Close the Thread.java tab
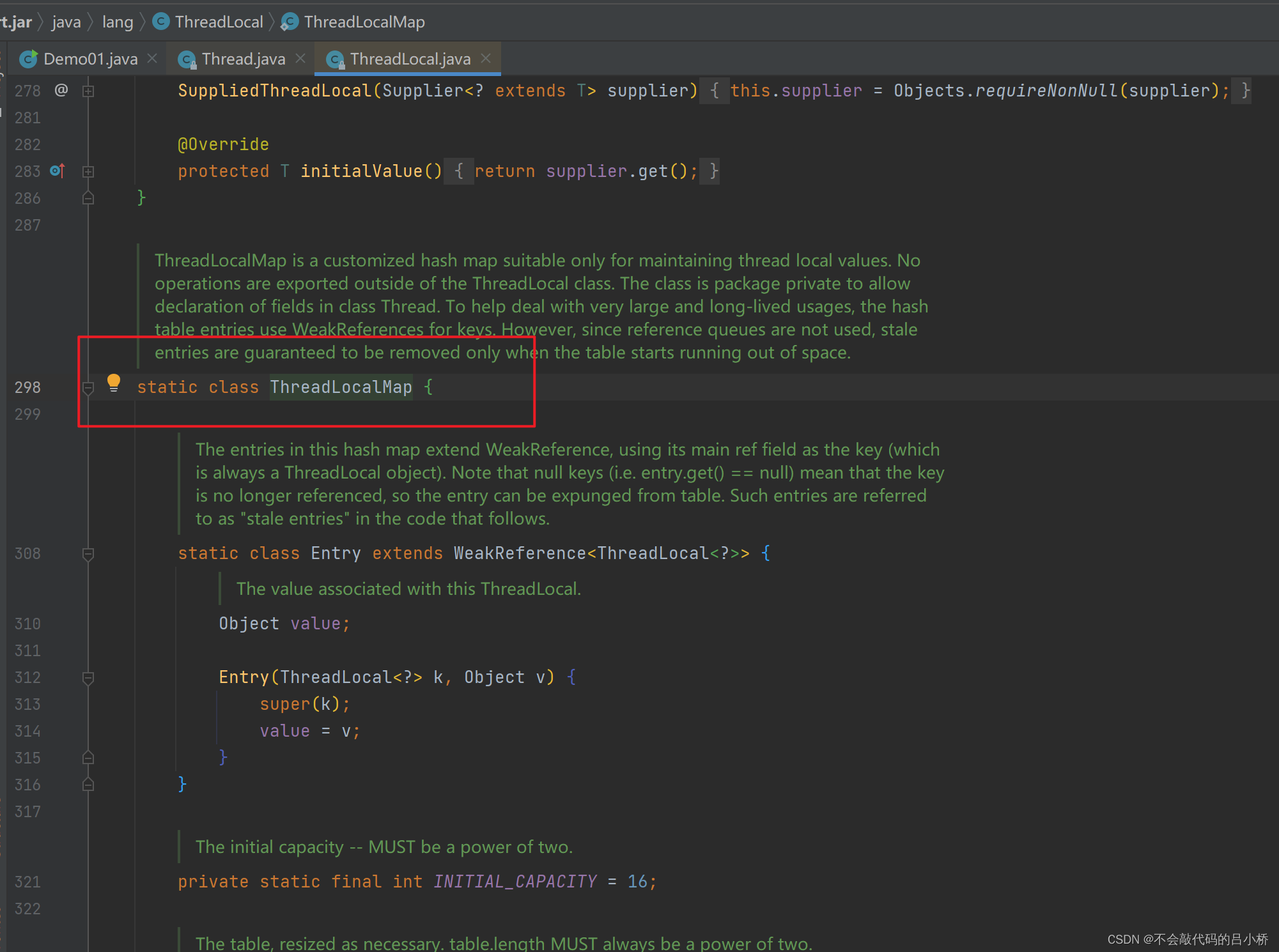The width and height of the screenshot is (1279, 952). [300, 58]
